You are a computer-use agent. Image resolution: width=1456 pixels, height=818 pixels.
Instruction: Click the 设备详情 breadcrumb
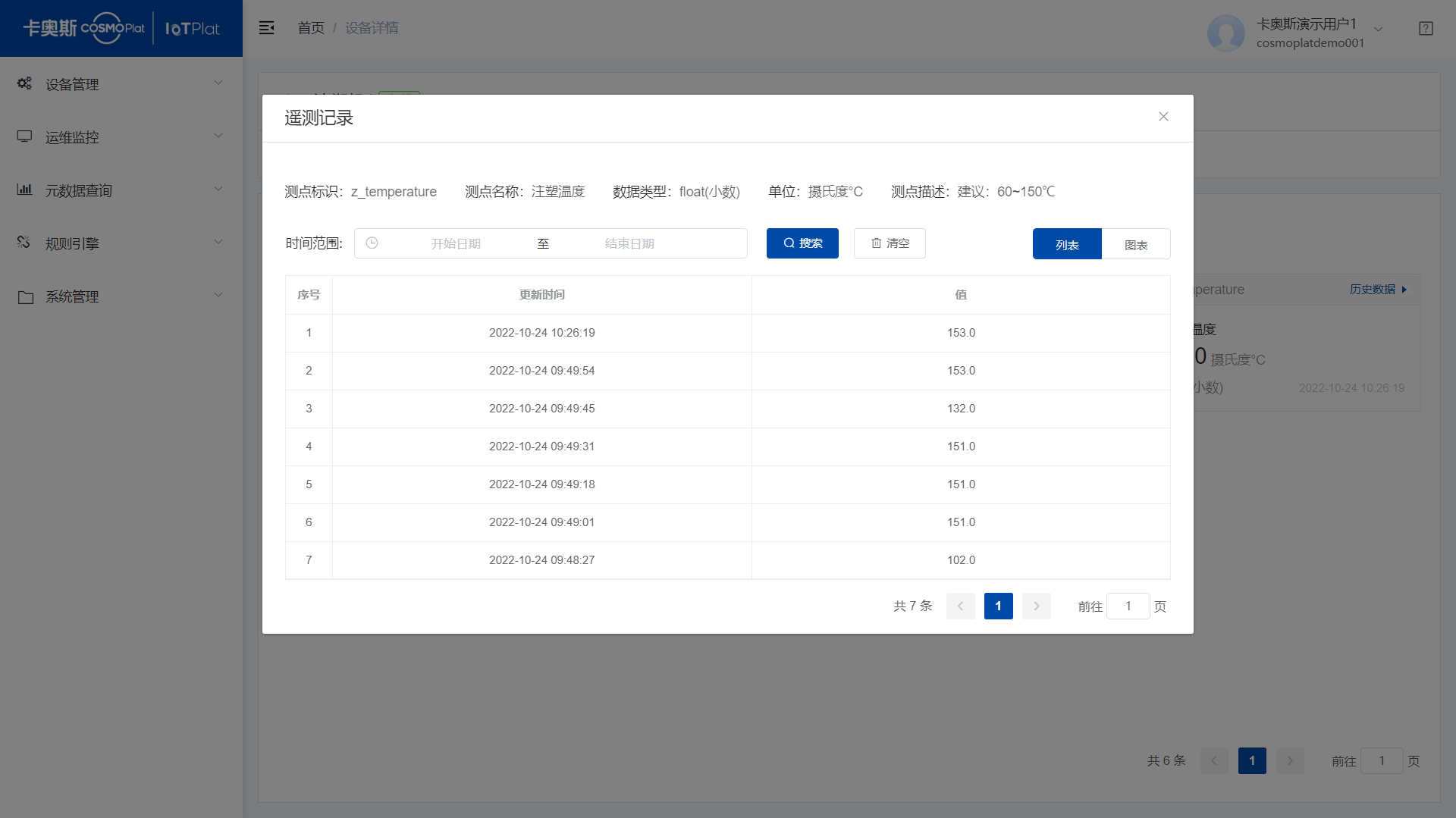click(372, 28)
